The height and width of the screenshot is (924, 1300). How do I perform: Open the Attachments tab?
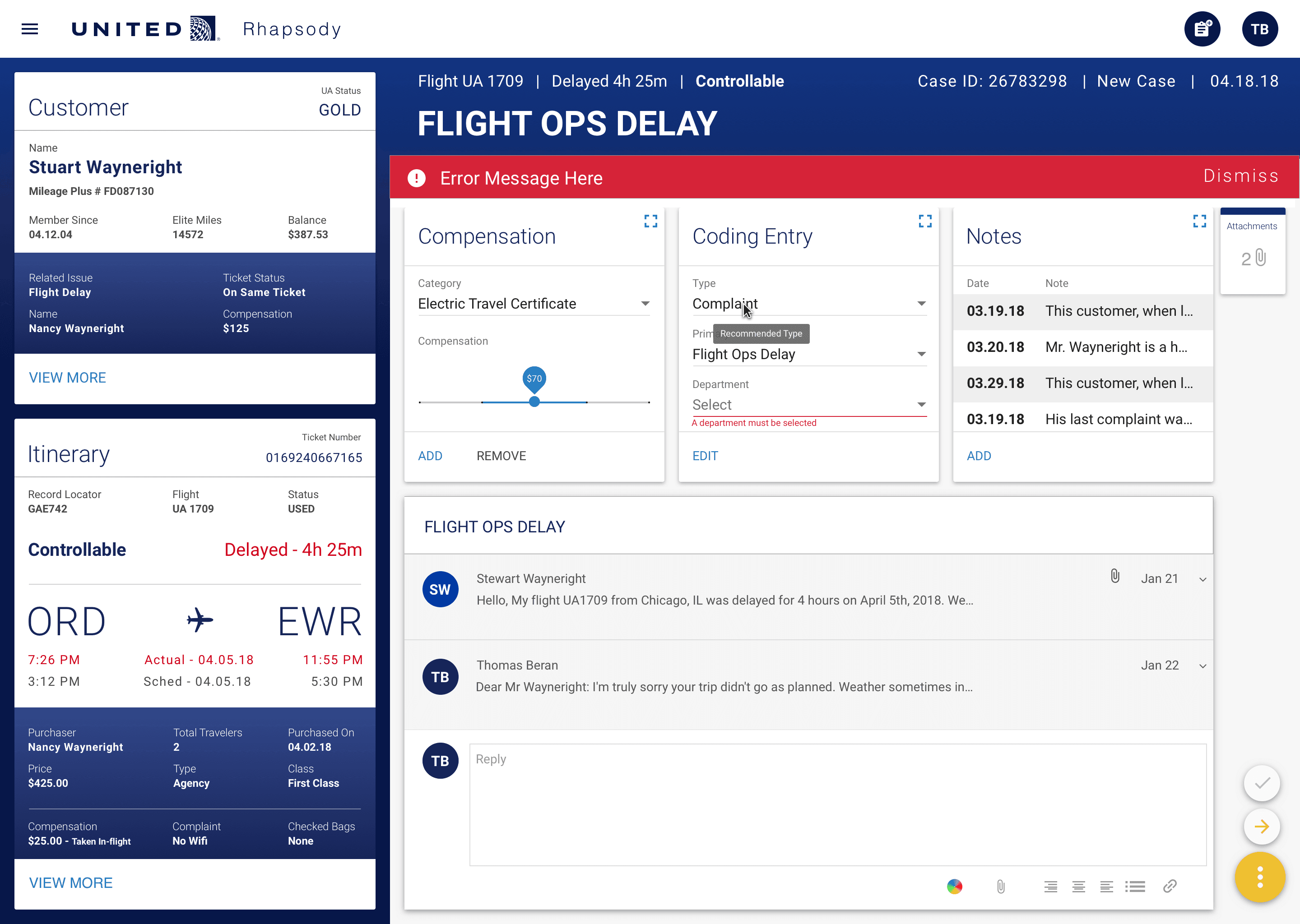(x=1252, y=250)
